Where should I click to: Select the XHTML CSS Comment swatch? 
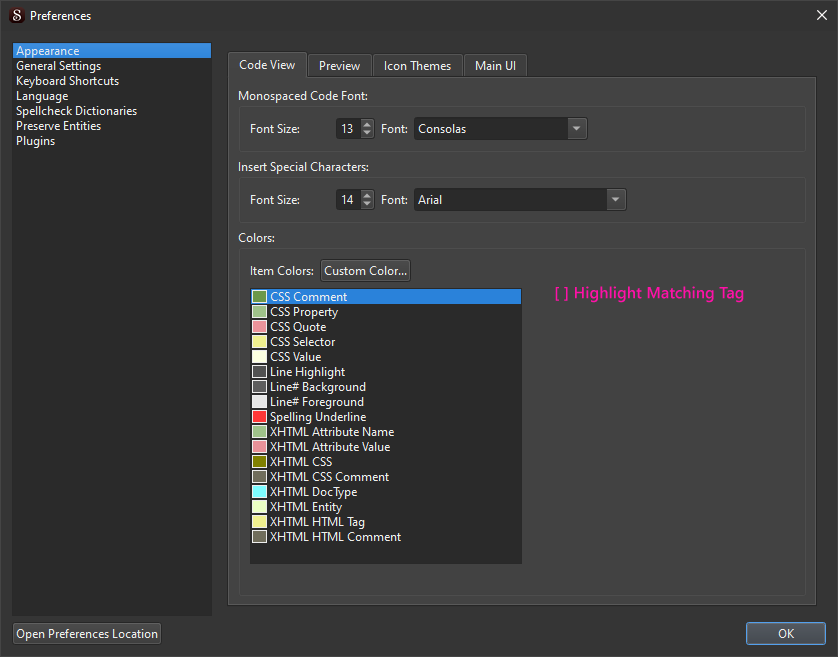(x=259, y=476)
